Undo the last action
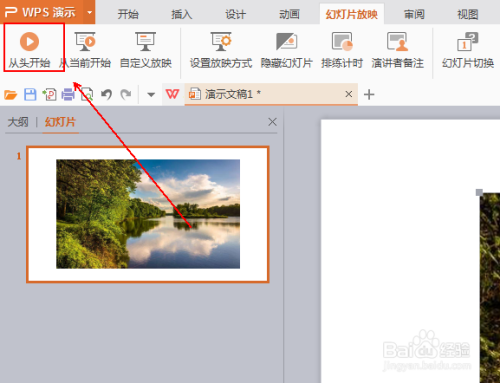Screen dimensions: 500x383 click(106, 95)
